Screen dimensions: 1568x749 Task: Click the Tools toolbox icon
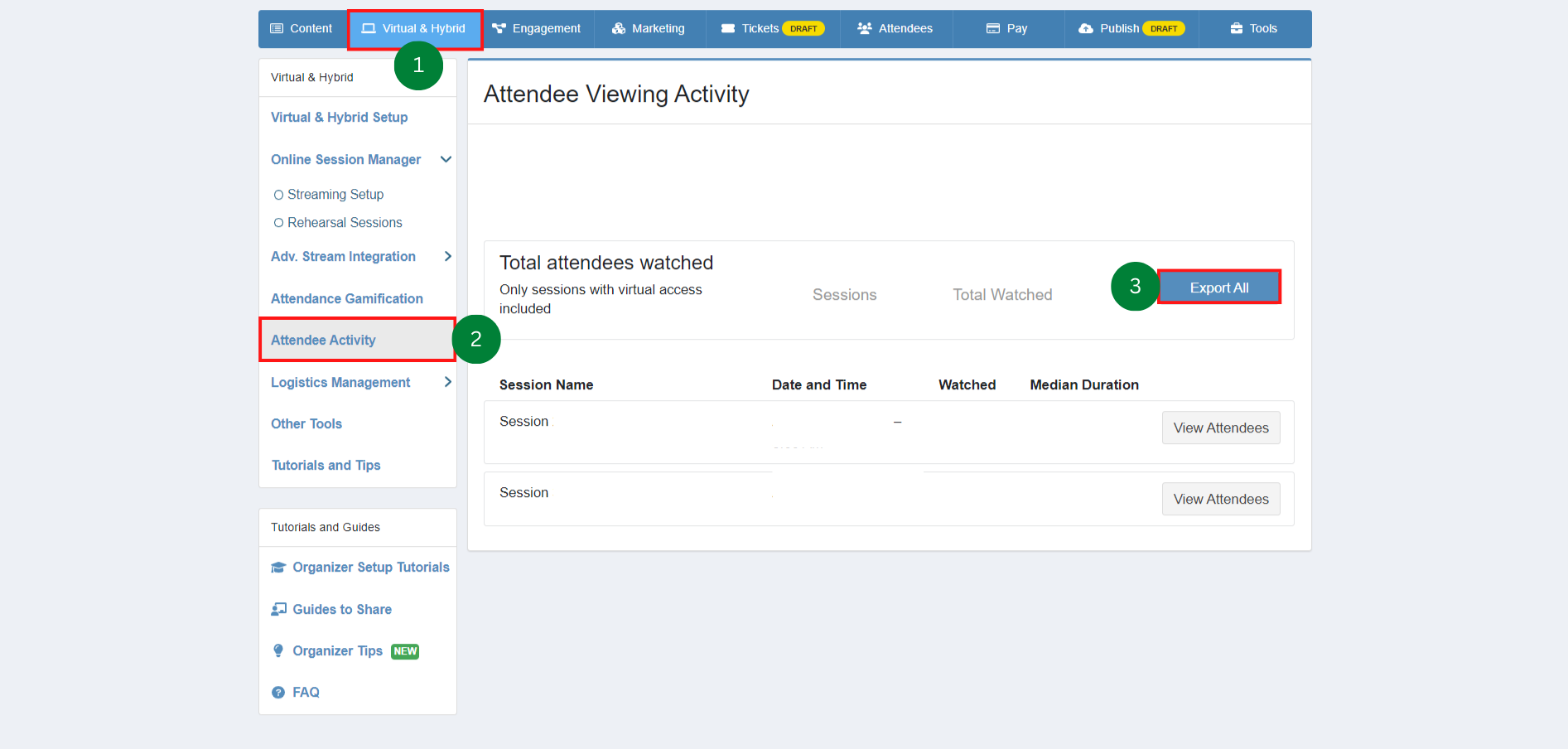1237,28
